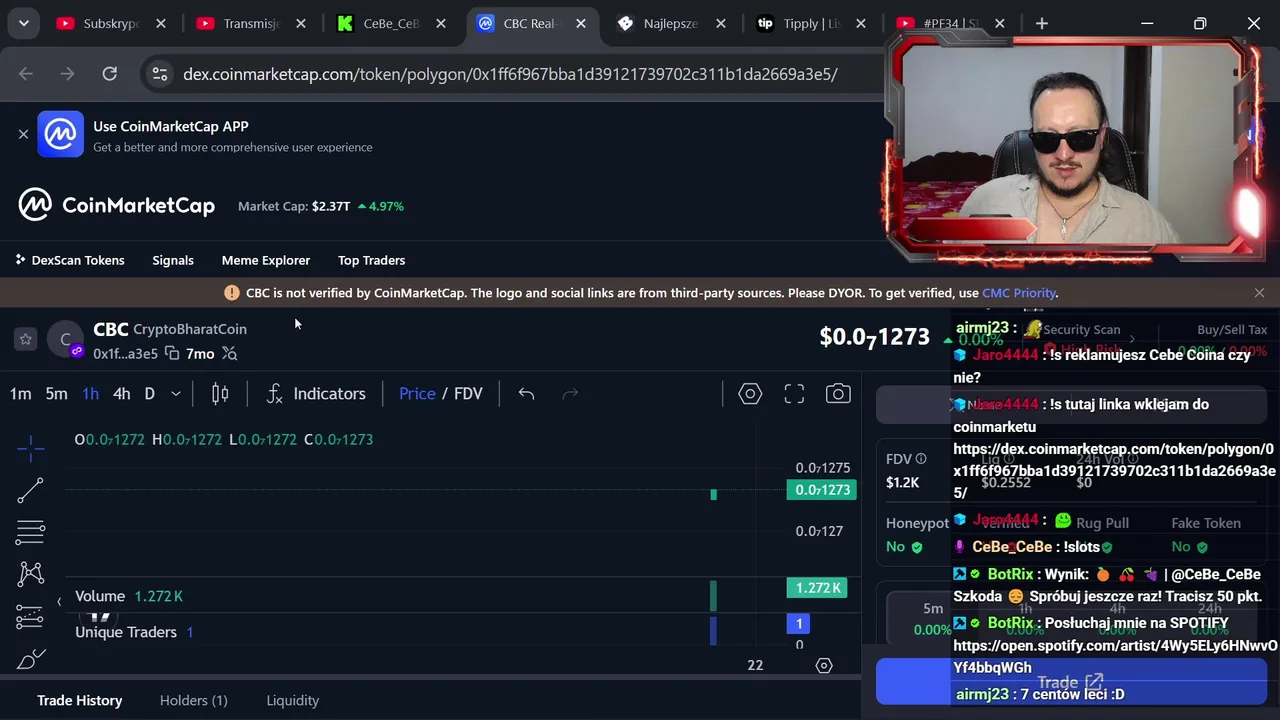This screenshot has height=720, width=1280.
Task: Select the 4h timeframe
Action: (121, 394)
